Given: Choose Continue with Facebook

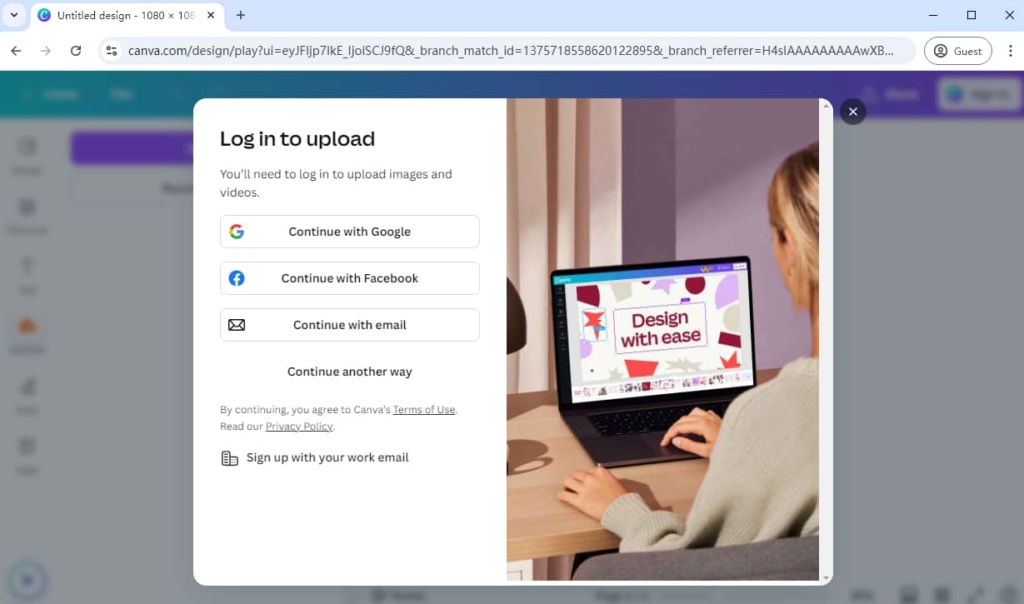Looking at the screenshot, I should 349,279.
